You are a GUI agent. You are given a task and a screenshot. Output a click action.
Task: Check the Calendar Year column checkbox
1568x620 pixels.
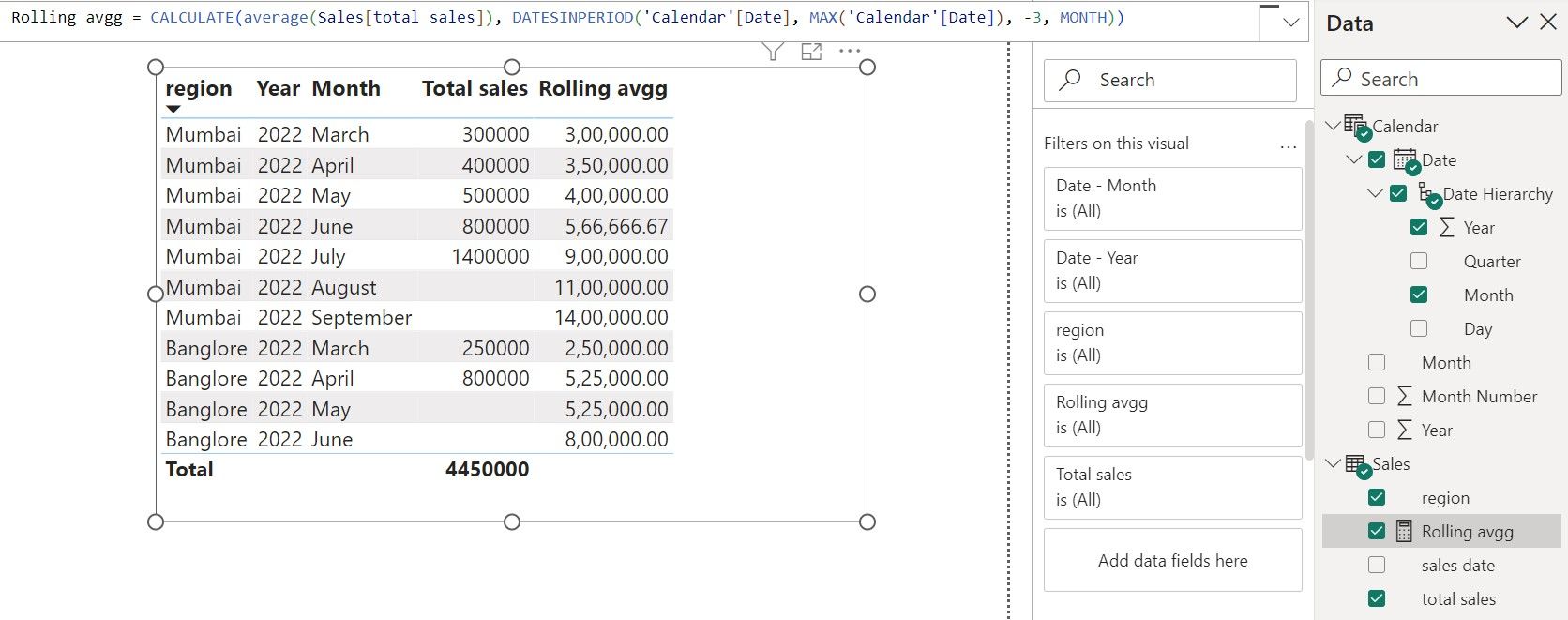pos(1377,431)
